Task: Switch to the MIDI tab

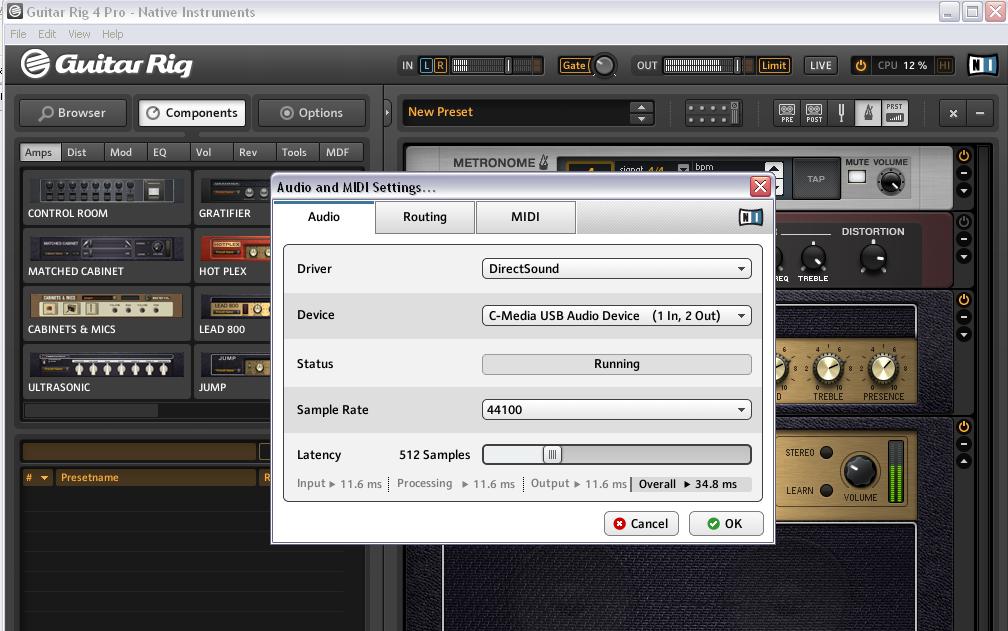Action: click(x=525, y=217)
